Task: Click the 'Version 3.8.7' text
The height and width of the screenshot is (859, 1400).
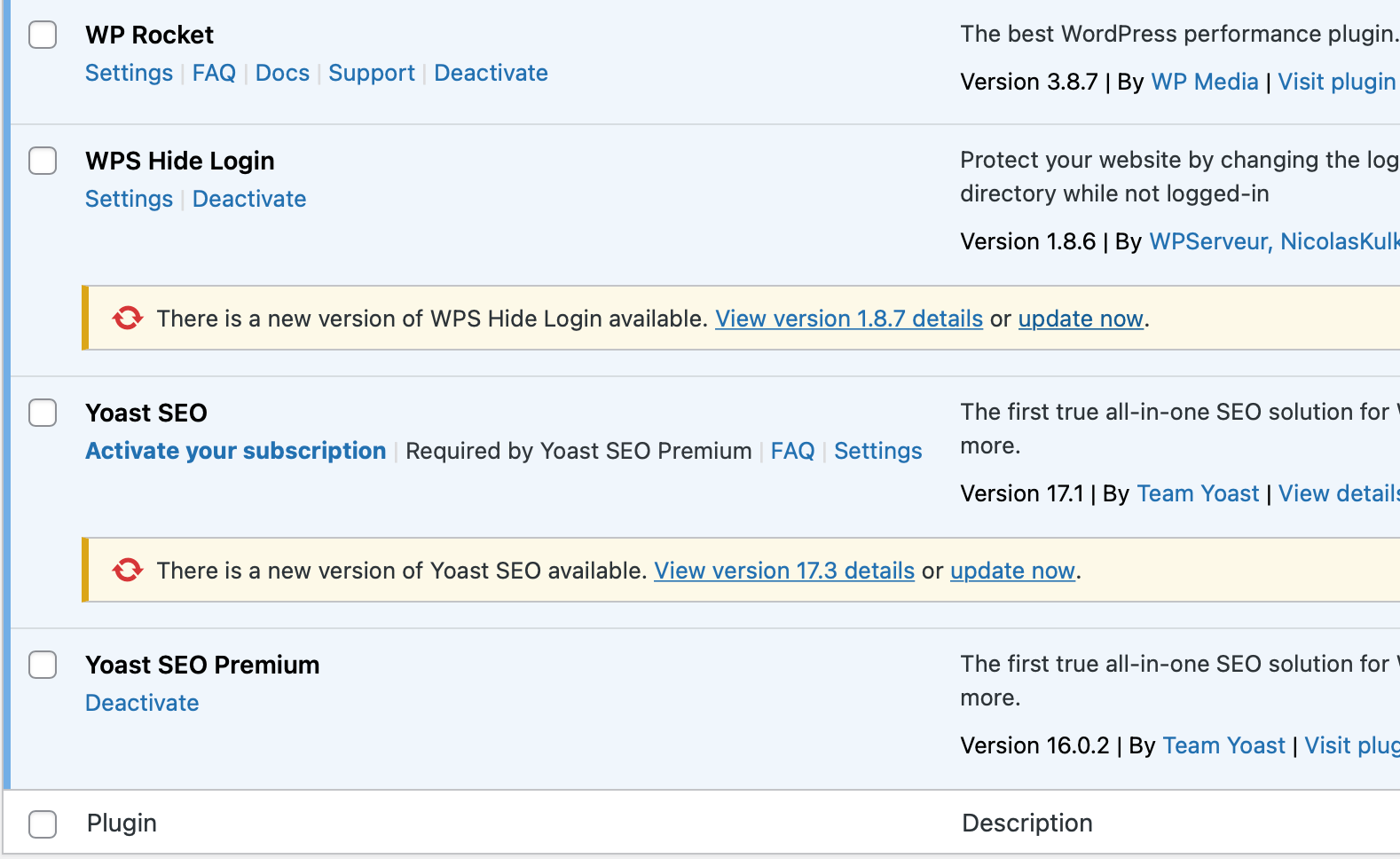Action: (1029, 82)
